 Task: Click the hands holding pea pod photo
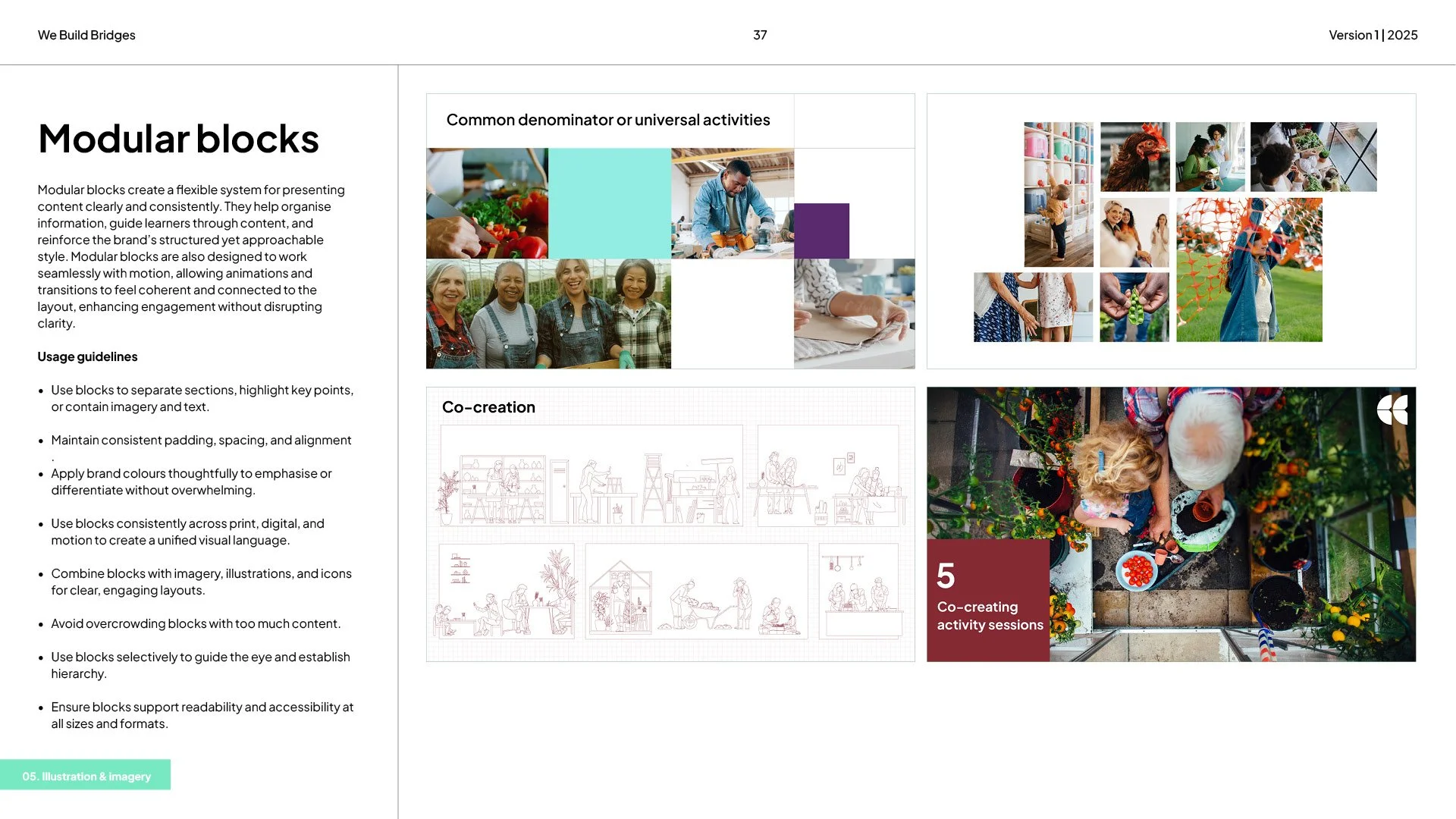(x=1134, y=307)
